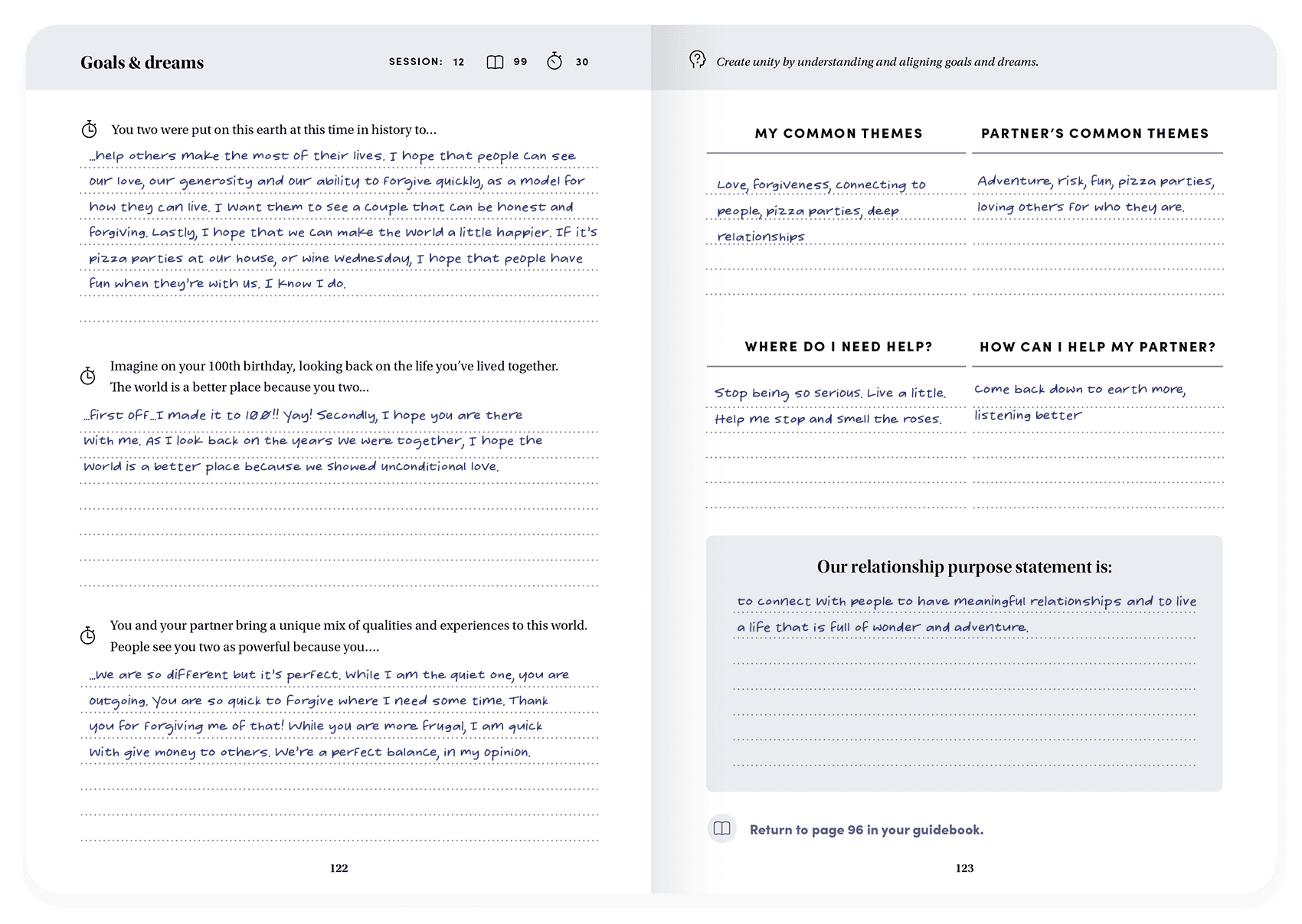Click the line starting "…first off…I made it to 100"
Image resolution: width=1302 pixels, height=924 pixels.
[303, 416]
